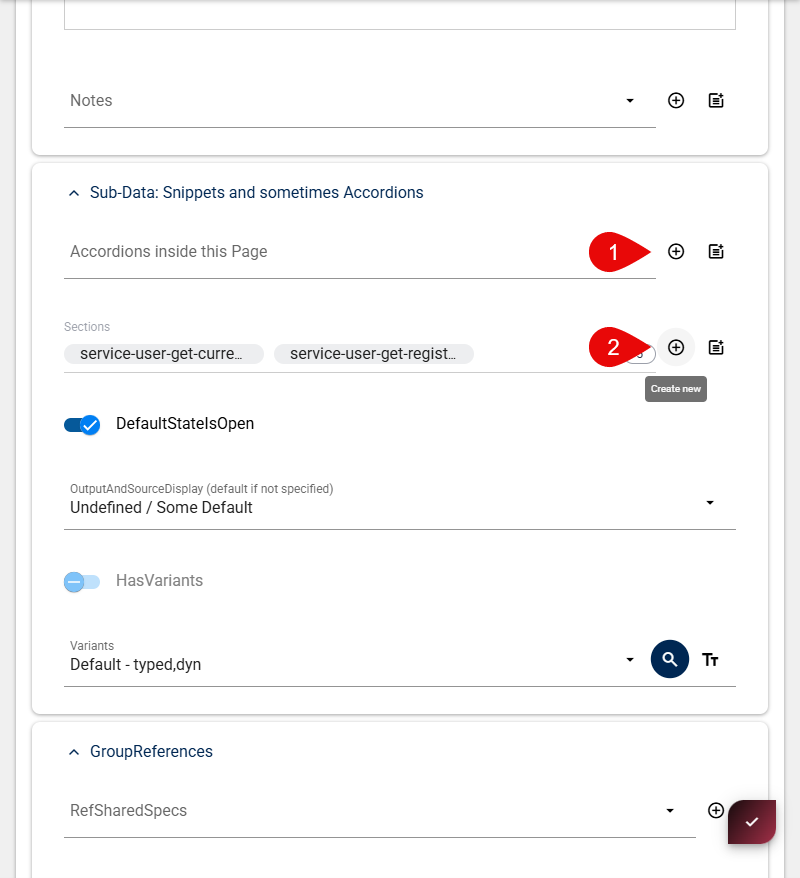This screenshot has height=878, width=800.
Task: Open the Notes dropdown arrow
Action: click(630, 101)
